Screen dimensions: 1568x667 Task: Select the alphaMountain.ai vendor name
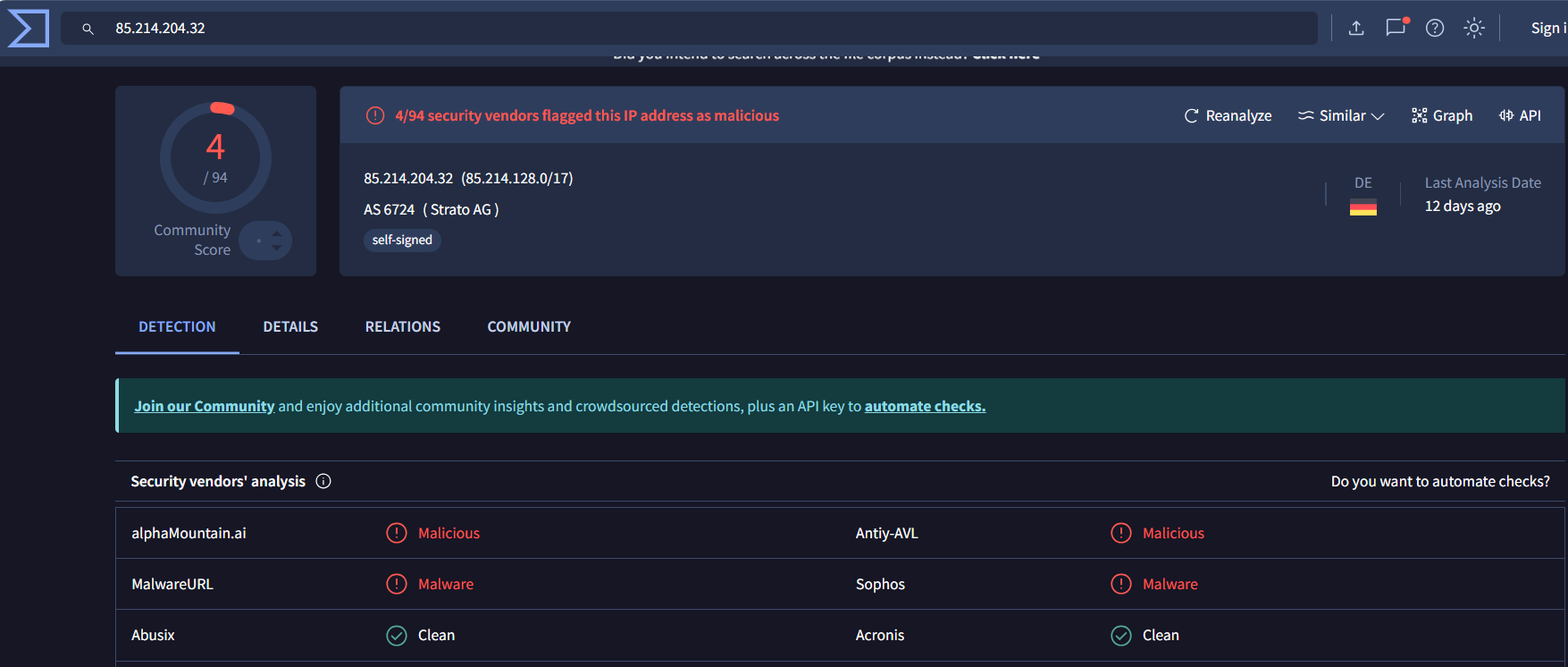click(x=189, y=533)
